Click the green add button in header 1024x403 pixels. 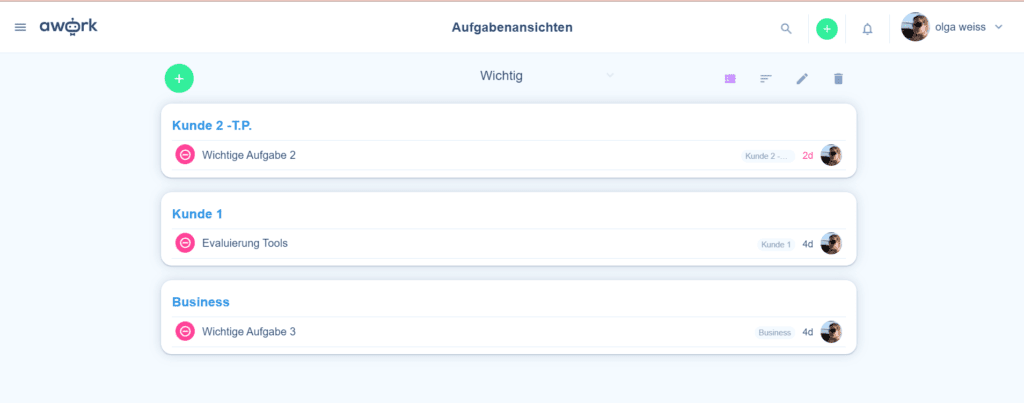pyautogui.click(x=827, y=28)
